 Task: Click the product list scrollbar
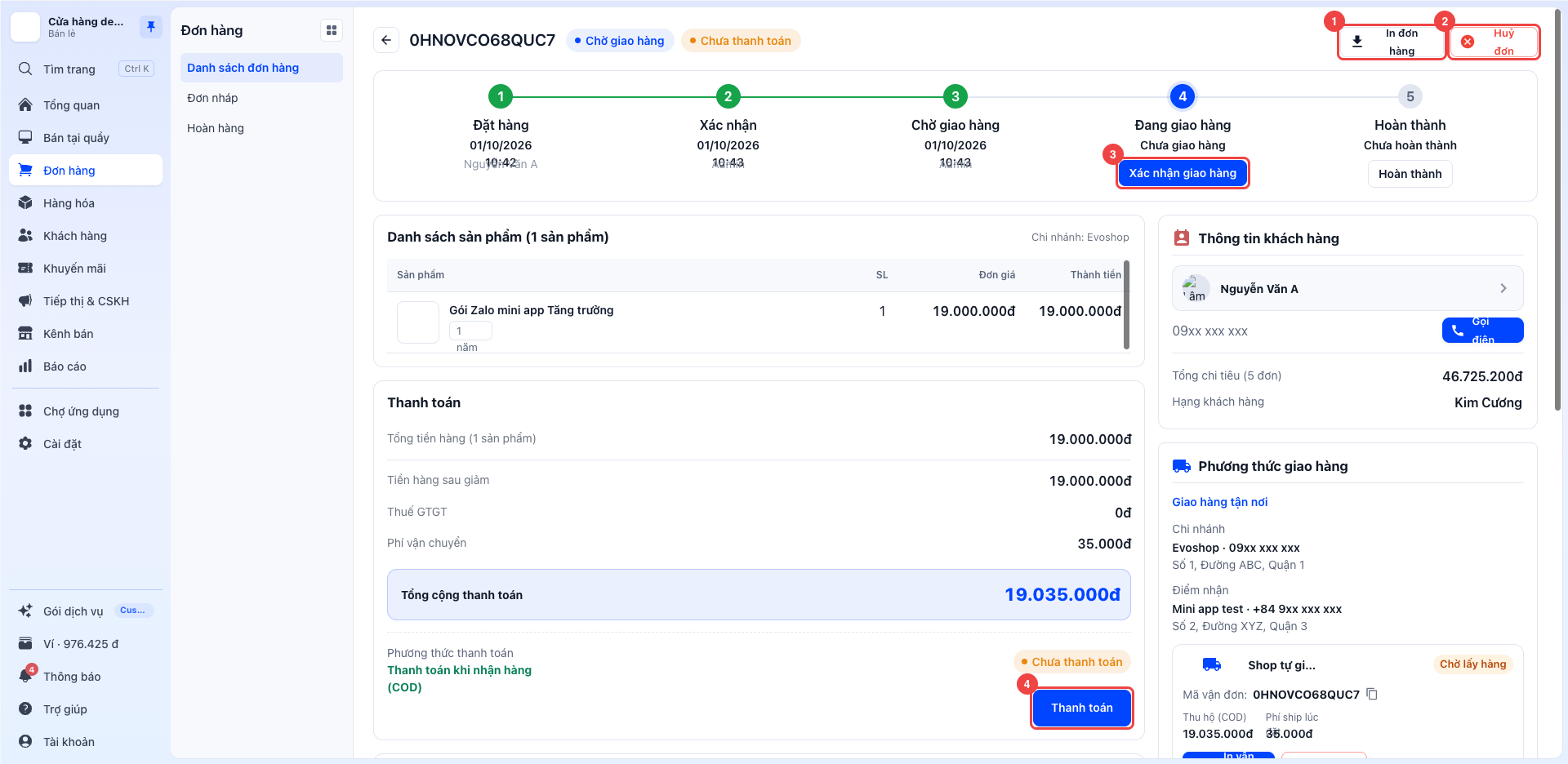pyautogui.click(x=1126, y=304)
